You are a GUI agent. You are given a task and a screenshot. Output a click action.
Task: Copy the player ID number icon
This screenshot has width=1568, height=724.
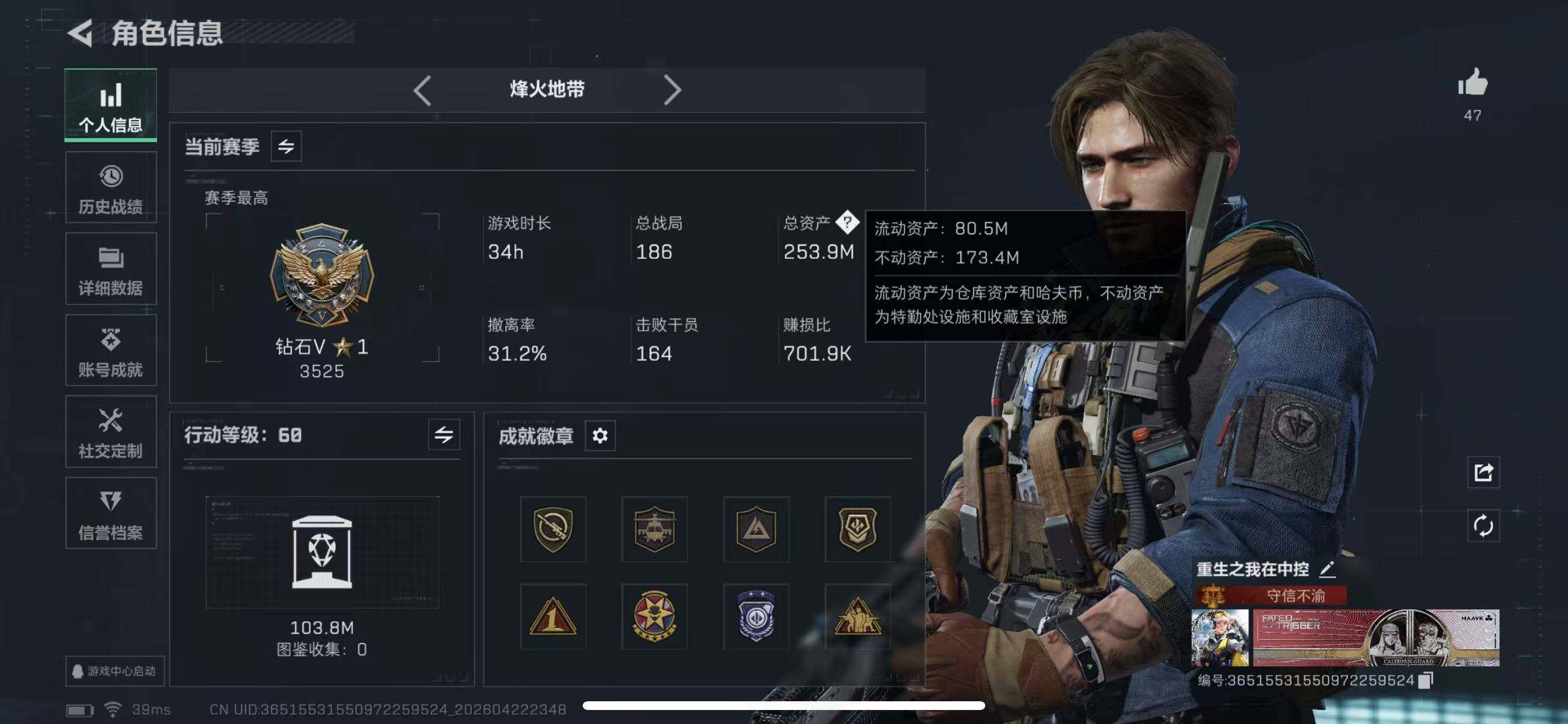click(1426, 680)
